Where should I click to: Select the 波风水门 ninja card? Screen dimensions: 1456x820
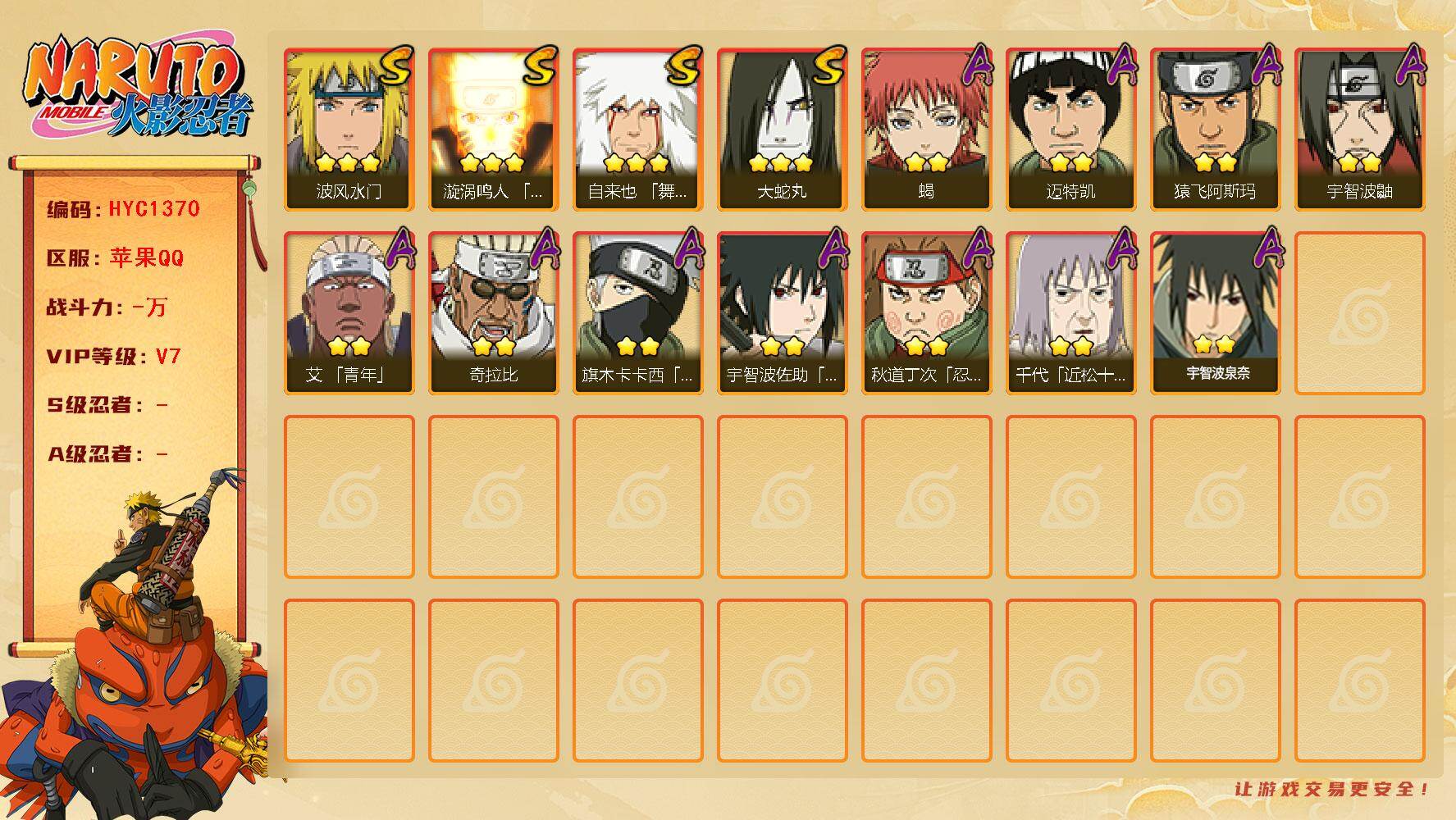349,130
